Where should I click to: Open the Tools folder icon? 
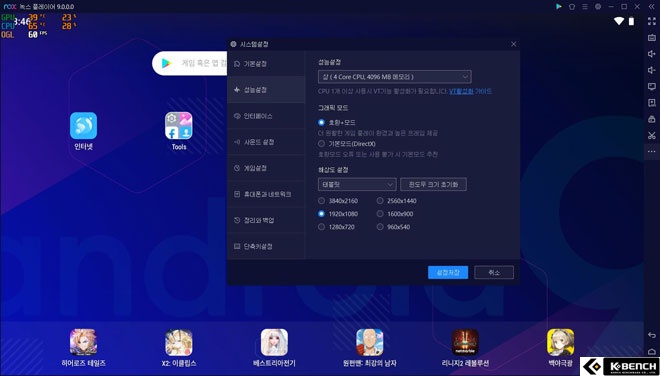click(179, 125)
